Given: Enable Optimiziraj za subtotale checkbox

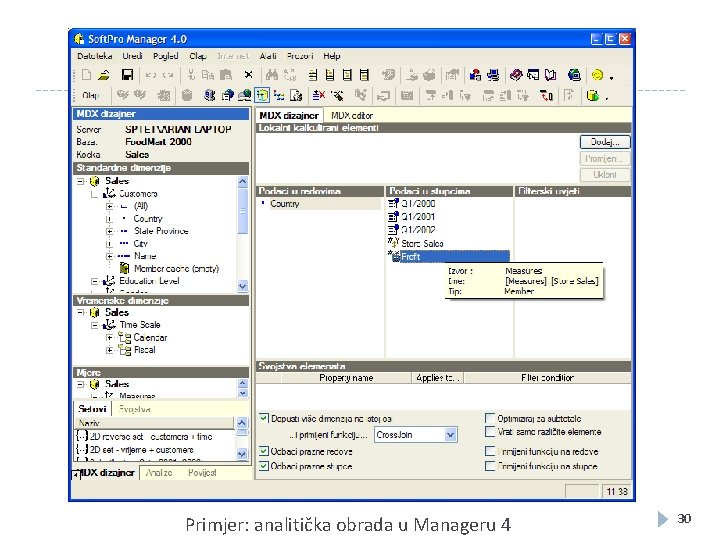Looking at the screenshot, I should tap(490, 418).
